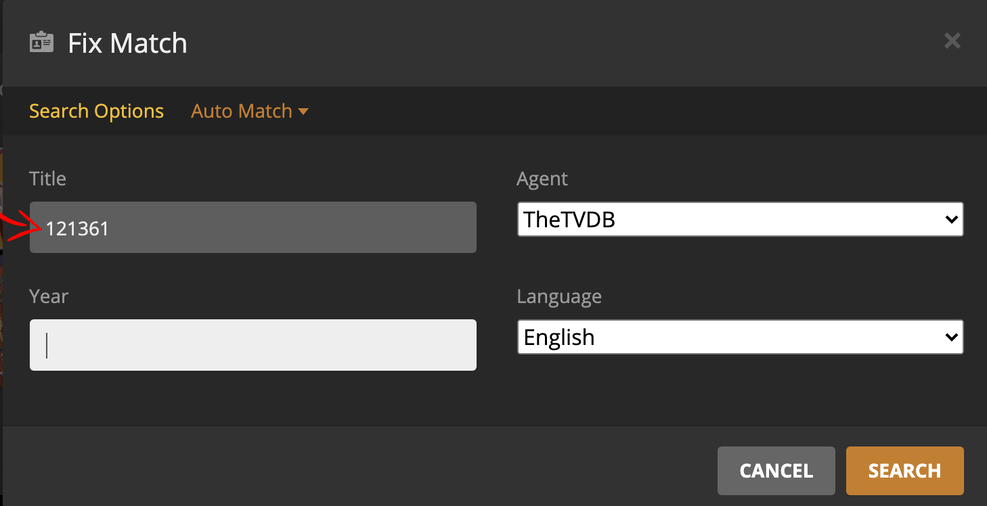Image resolution: width=987 pixels, height=506 pixels.
Task: Open the Agent dropdown showing TheTVDB
Action: tap(739, 220)
